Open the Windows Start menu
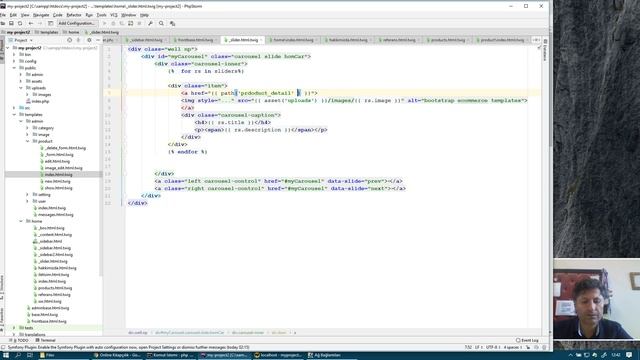The width and height of the screenshot is (640, 360). [x=6, y=355]
